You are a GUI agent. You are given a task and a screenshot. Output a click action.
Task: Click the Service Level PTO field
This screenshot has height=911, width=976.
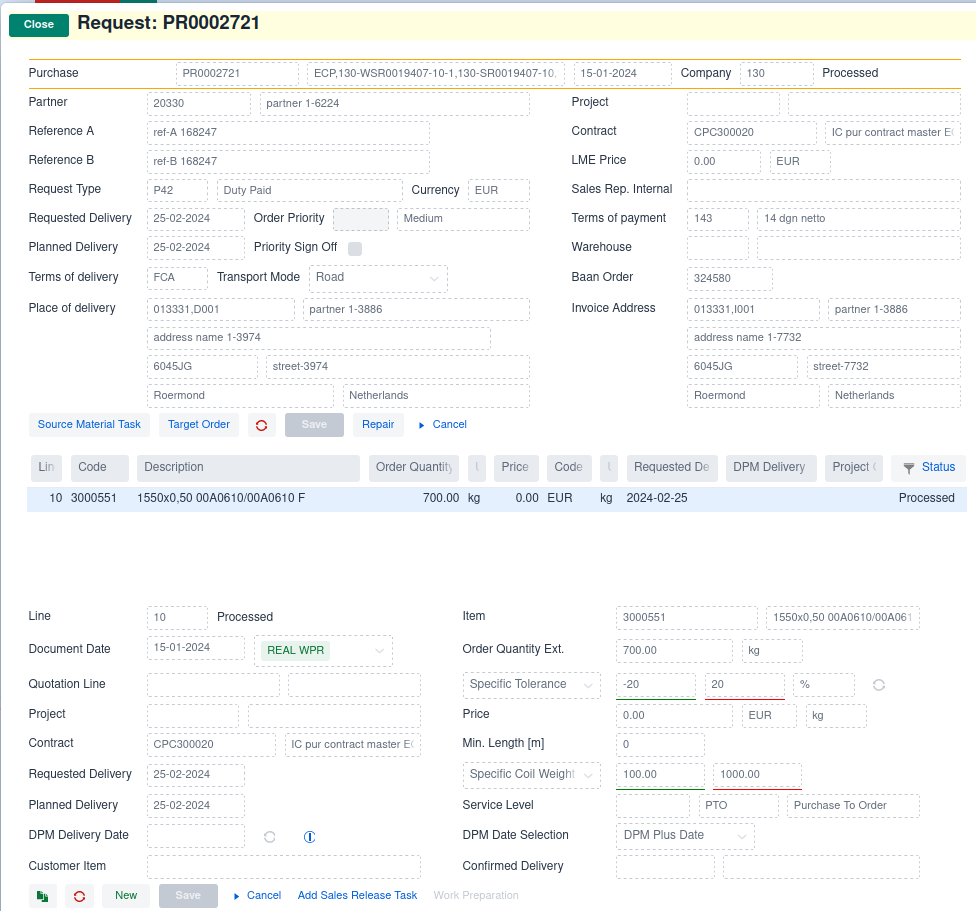pos(738,806)
